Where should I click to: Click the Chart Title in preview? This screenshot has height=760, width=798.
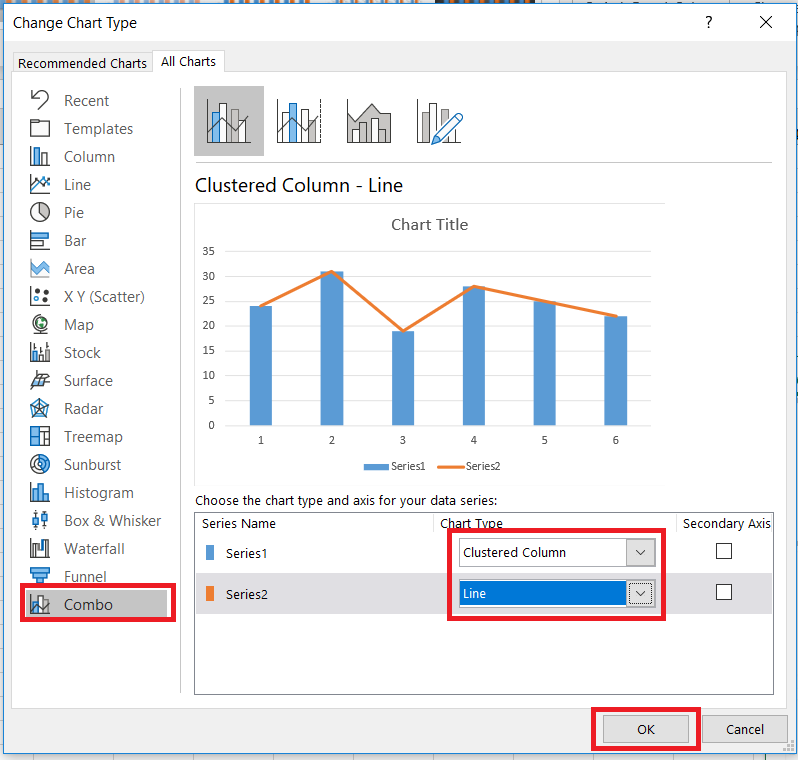click(x=429, y=224)
